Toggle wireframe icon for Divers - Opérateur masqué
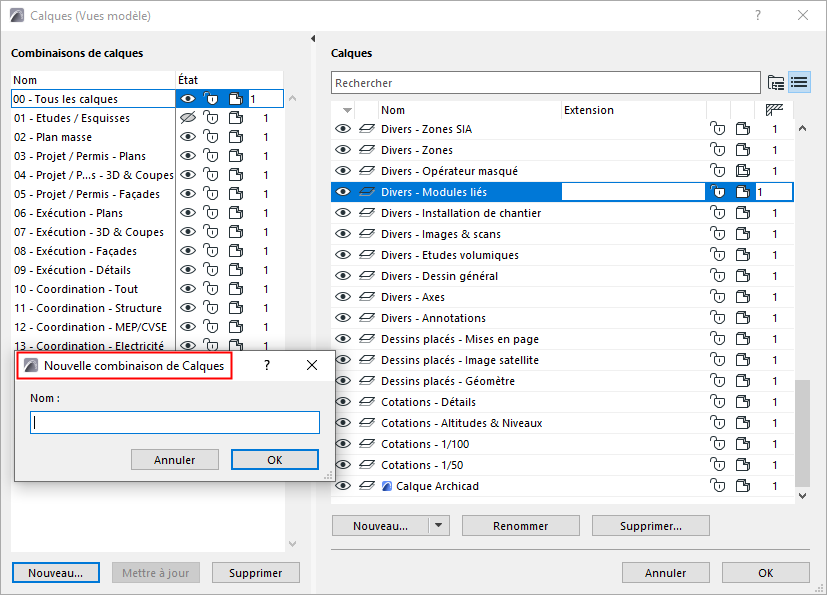 (x=743, y=171)
